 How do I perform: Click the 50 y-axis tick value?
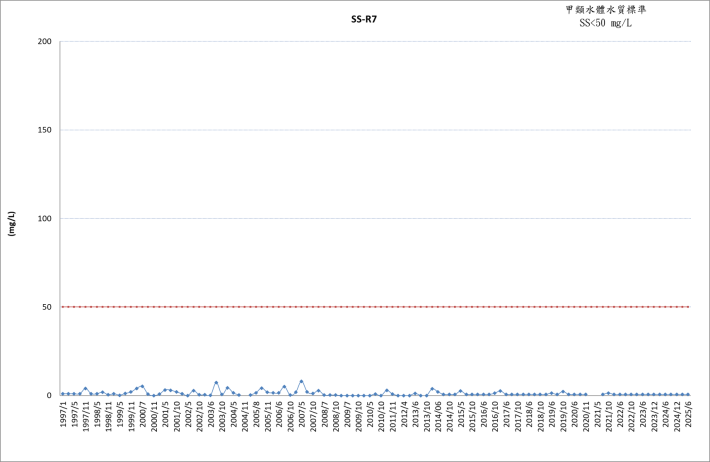[47, 307]
